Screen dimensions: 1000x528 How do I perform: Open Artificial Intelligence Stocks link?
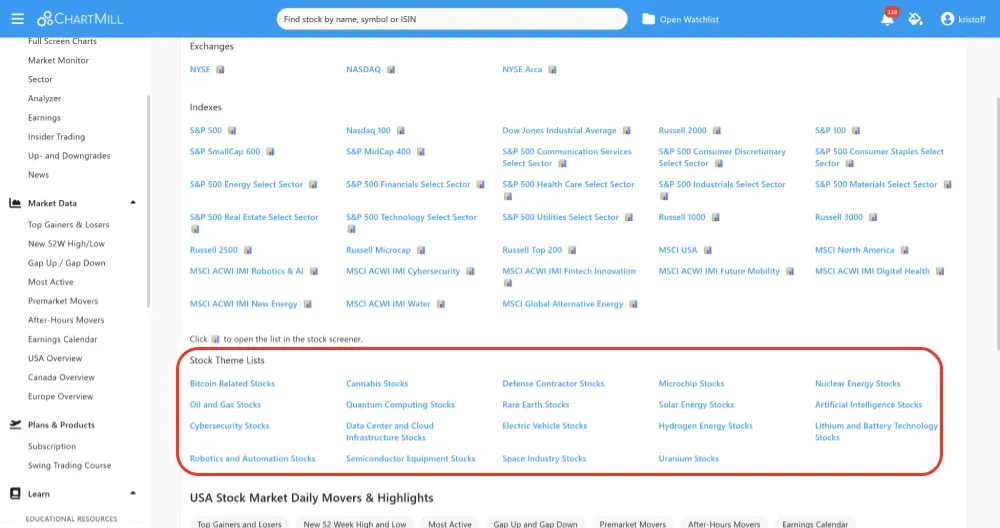pos(868,405)
